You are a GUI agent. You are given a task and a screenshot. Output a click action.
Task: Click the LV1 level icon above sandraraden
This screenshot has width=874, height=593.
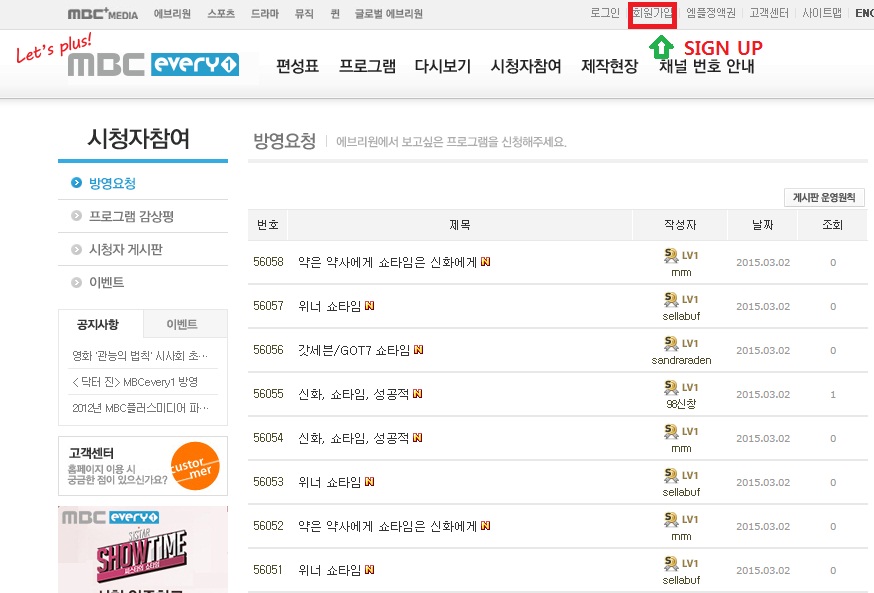coord(681,343)
